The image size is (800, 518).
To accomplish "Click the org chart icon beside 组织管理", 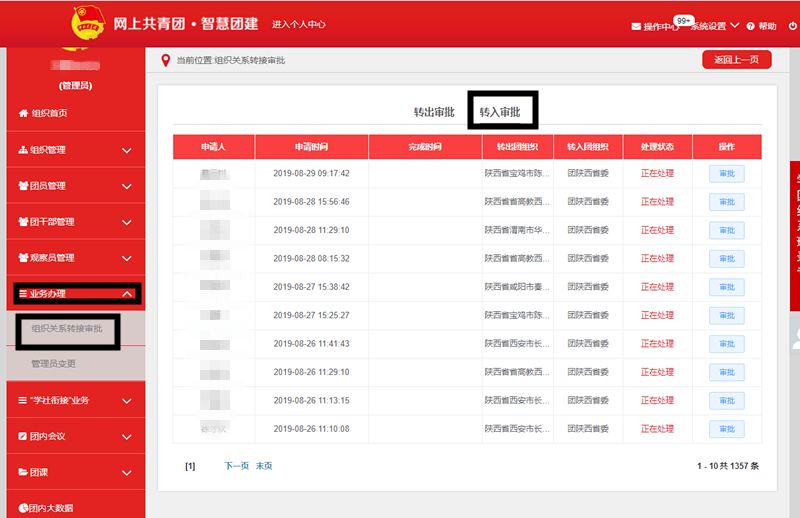I will pyautogui.click(x=23, y=150).
